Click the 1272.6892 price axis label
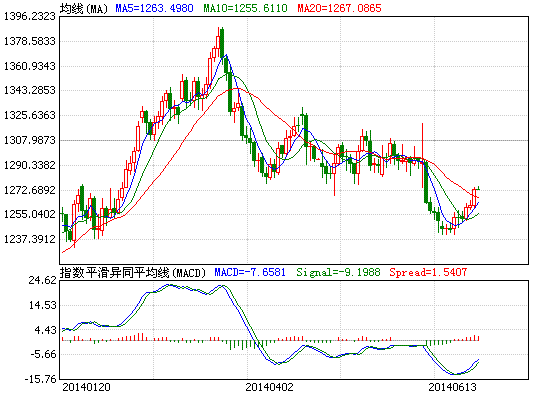 (x=30, y=190)
